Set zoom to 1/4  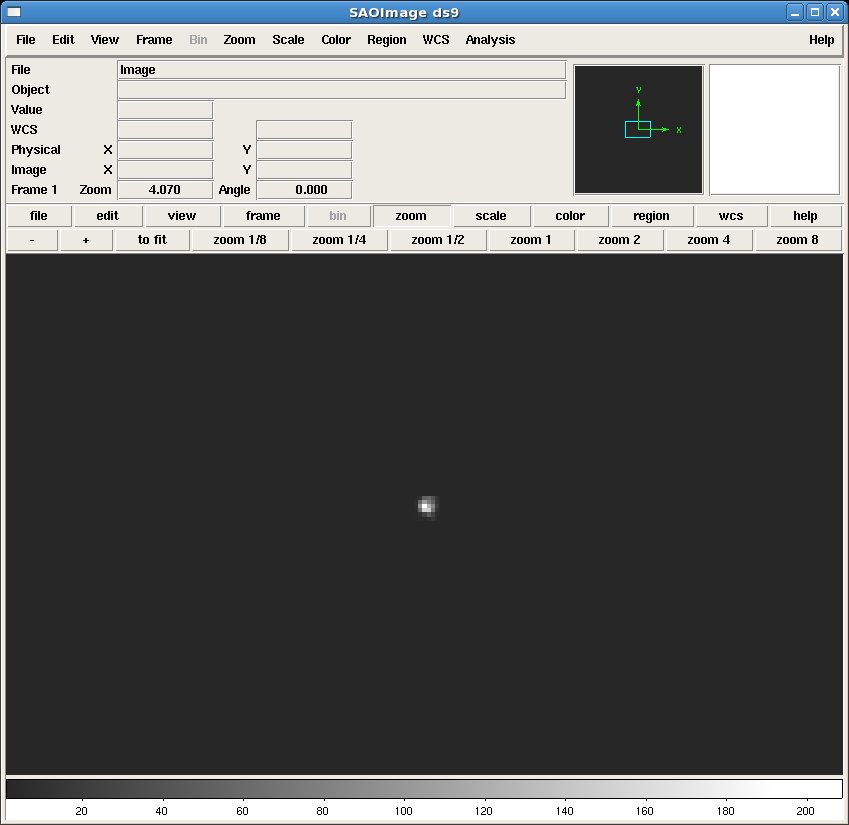[x=339, y=240]
